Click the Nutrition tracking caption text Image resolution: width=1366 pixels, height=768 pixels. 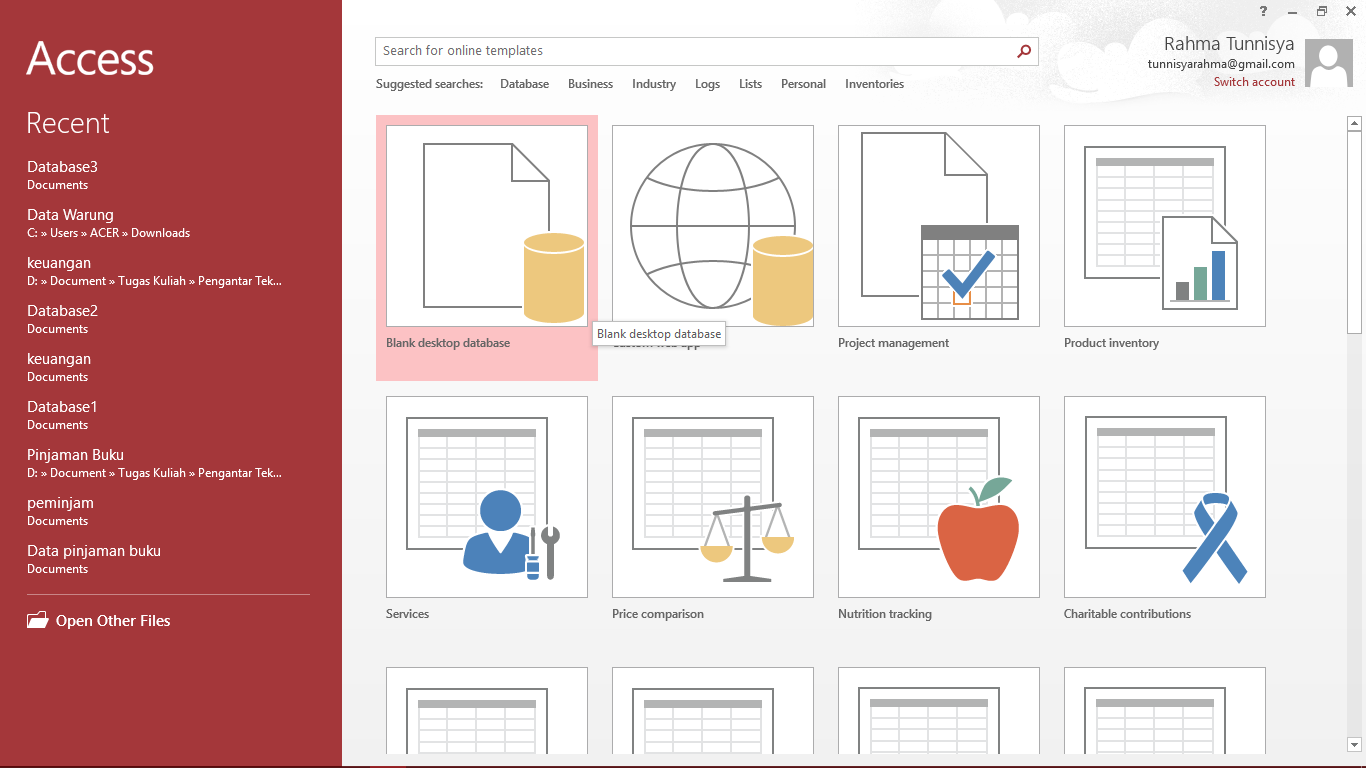point(885,614)
